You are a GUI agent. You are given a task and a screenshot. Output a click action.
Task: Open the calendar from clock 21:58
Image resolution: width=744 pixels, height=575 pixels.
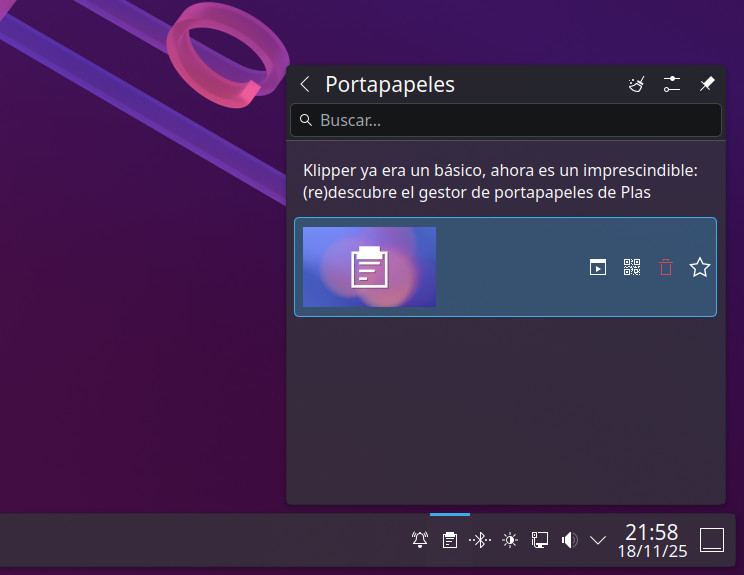651,540
